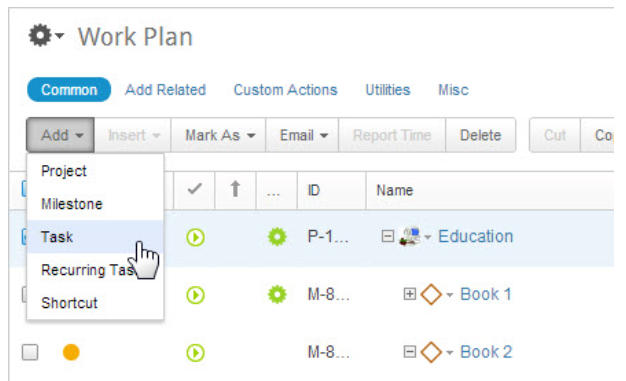Open the Mark As dropdown

click(x=218, y=135)
